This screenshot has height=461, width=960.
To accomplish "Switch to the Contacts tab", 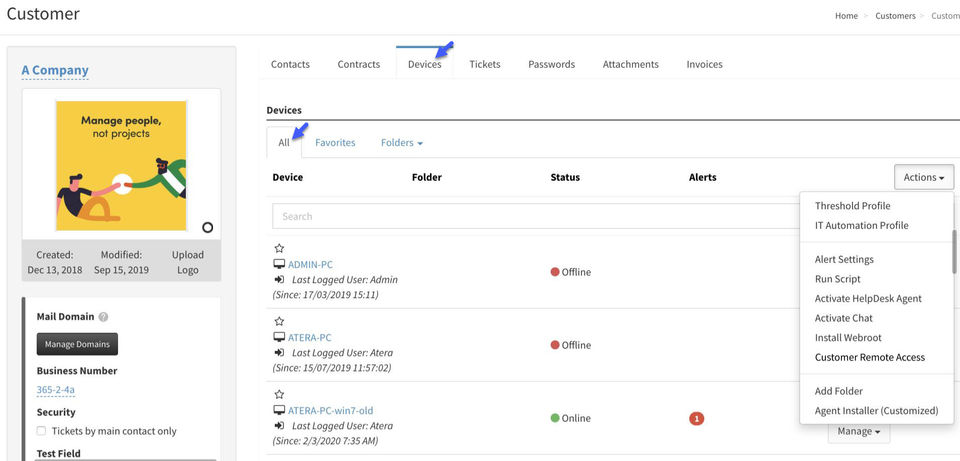I will click(290, 64).
